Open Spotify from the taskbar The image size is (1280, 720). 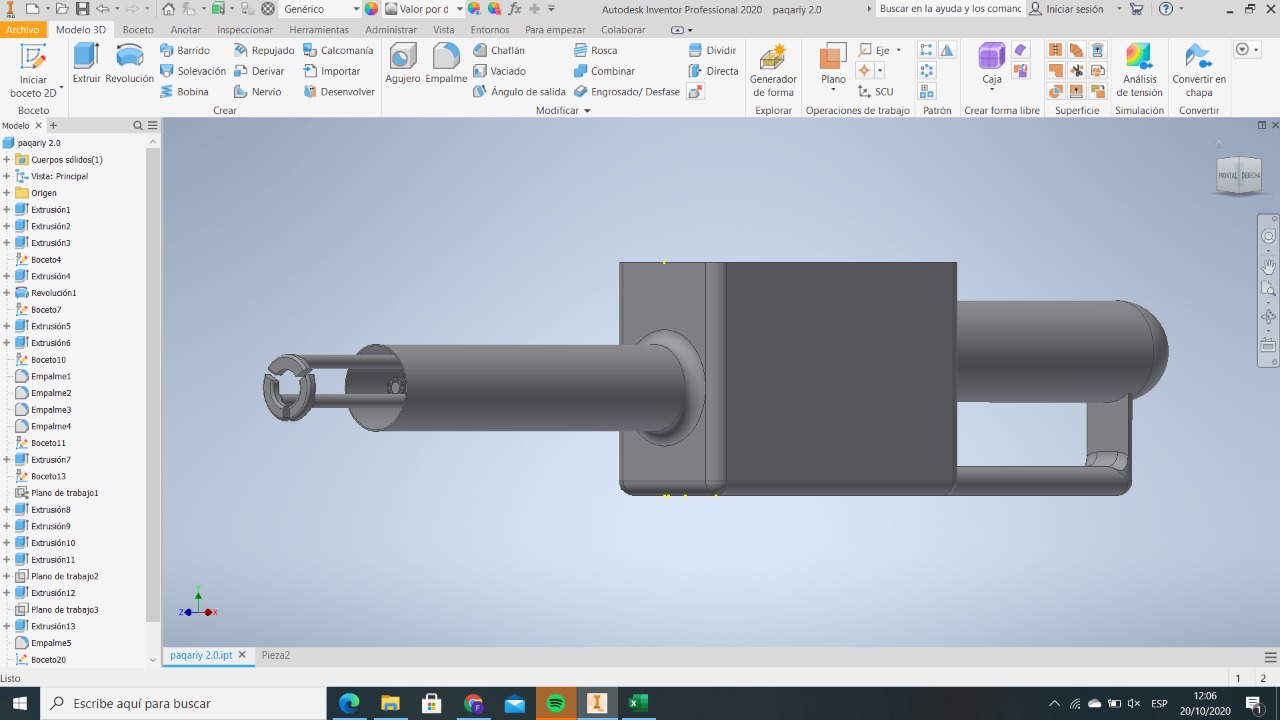[x=556, y=704]
